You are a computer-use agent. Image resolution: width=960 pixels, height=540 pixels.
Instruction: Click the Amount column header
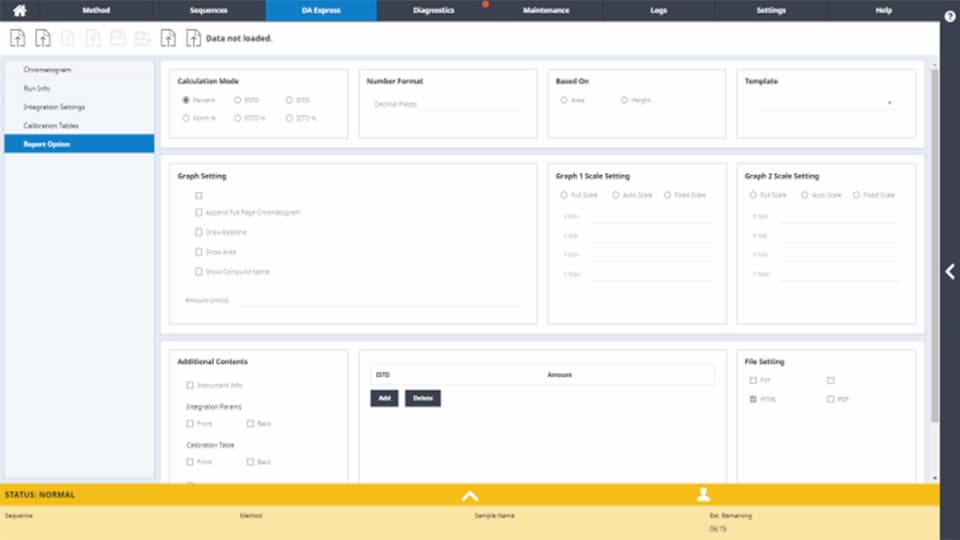tap(559, 375)
